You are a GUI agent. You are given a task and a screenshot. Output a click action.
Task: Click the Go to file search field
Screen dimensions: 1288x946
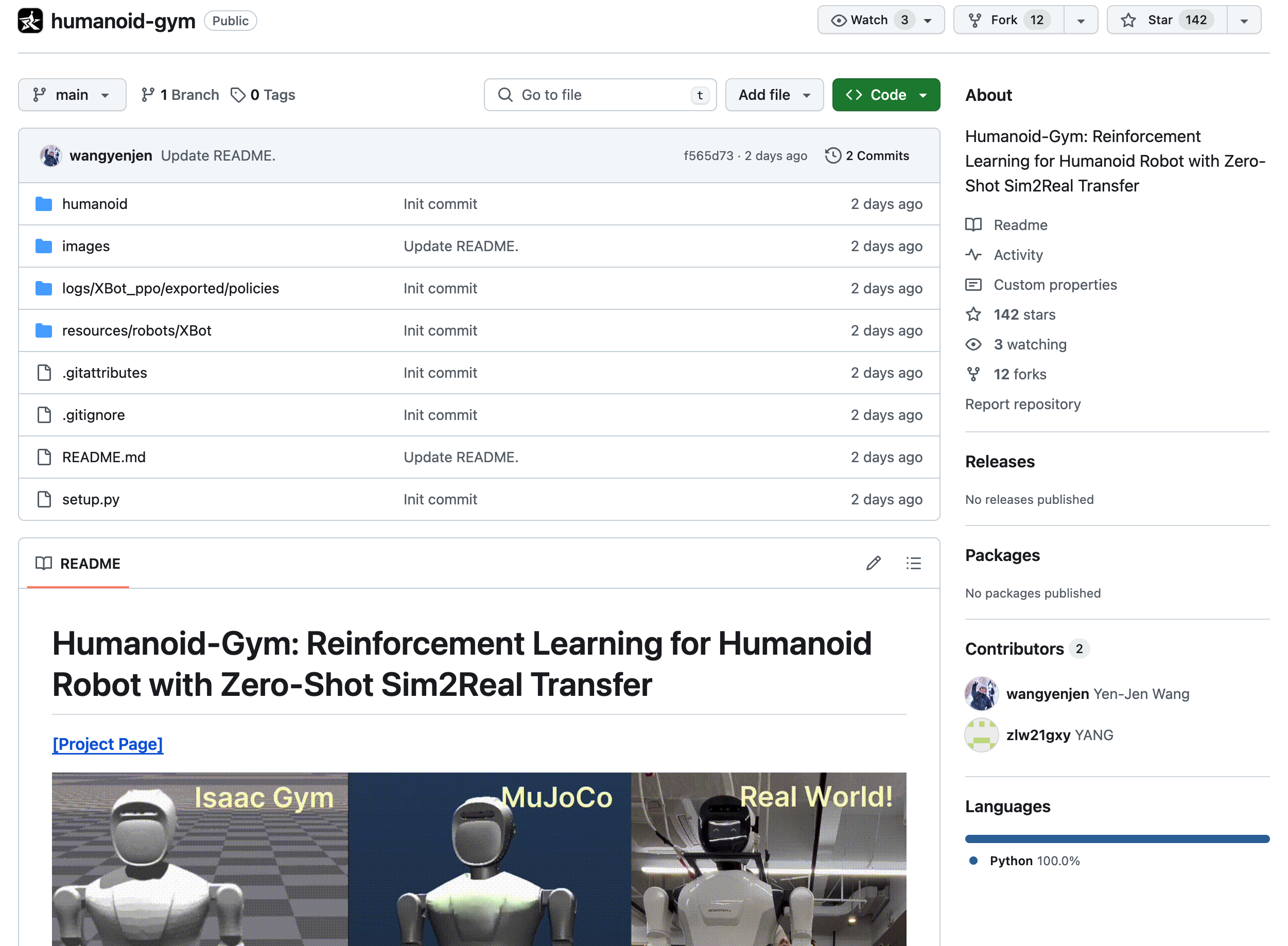[x=600, y=95]
